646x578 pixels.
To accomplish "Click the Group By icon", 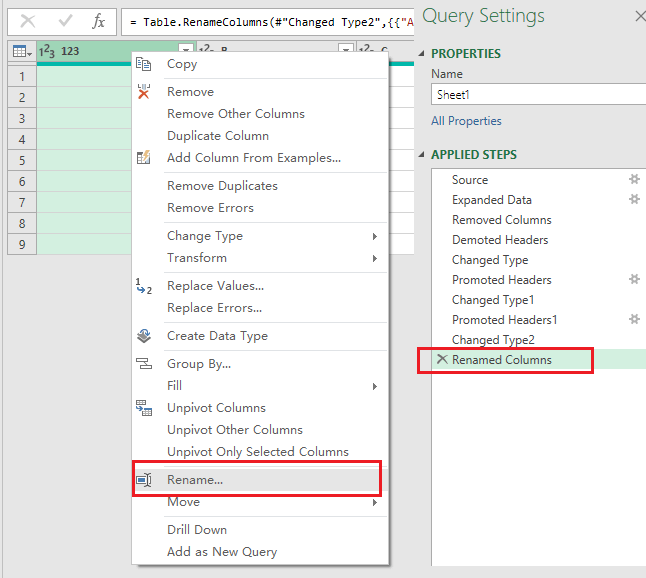I will point(144,364).
